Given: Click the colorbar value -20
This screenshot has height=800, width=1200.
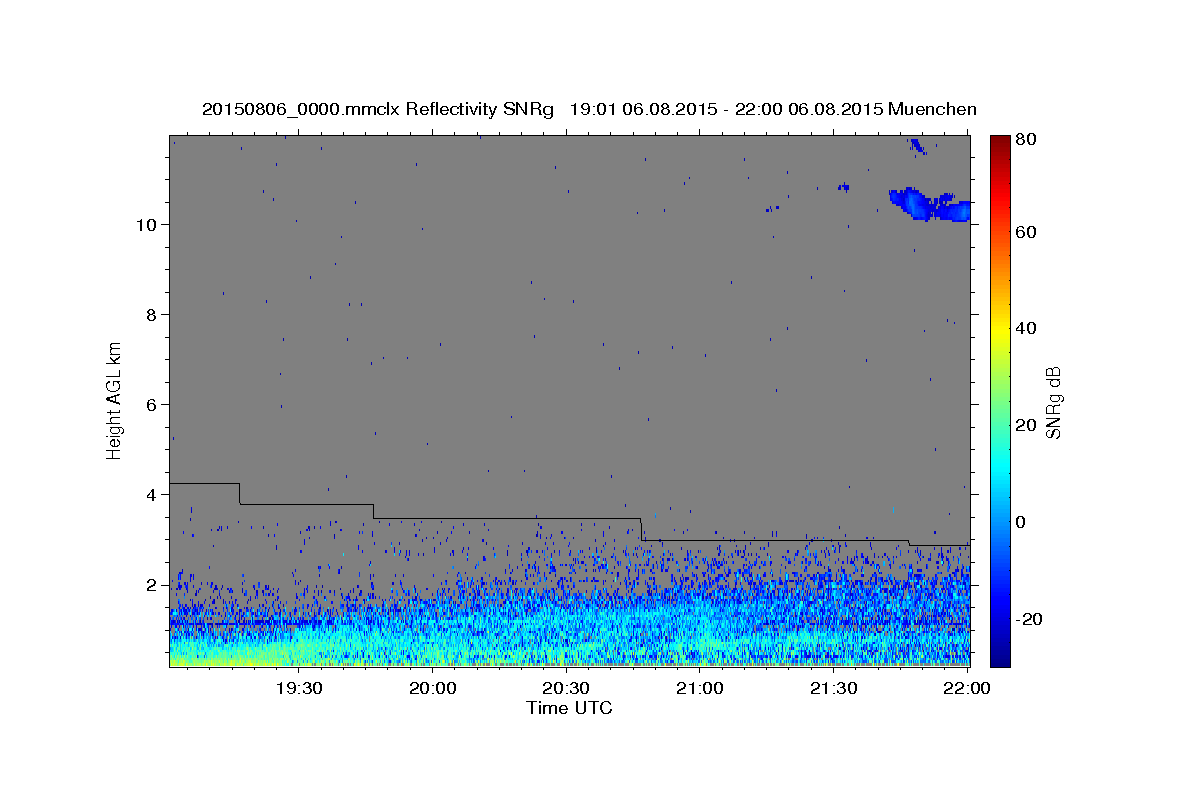Looking at the screenshot, I should [1030, 619].
